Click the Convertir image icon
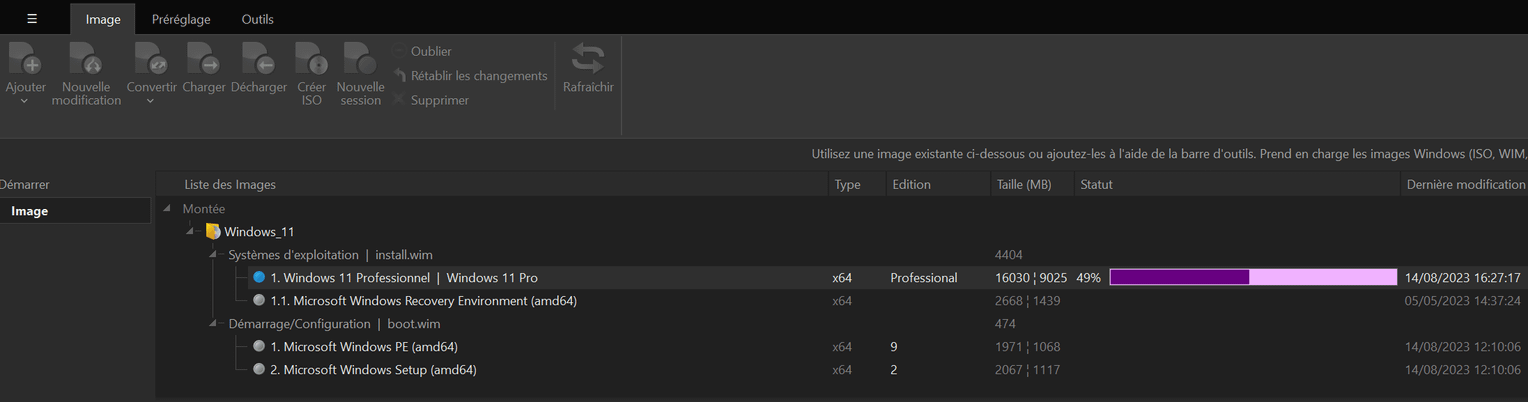Image resolution: width=1528 pixels, height=402 pixels. point(151,59)
